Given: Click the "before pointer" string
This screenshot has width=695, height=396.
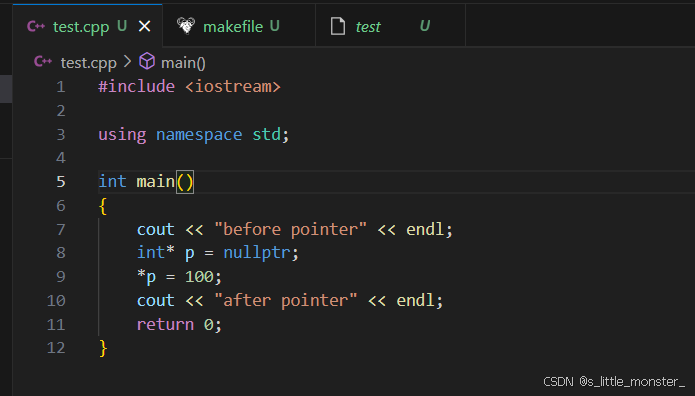Looking at the screenshot, I should tap(291, 229).
